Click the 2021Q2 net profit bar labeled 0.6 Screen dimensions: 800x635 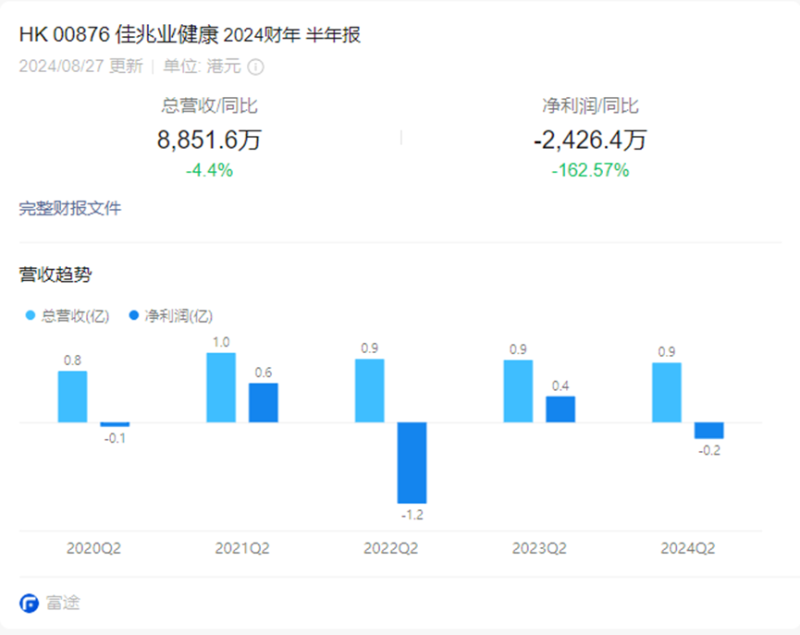pyautogui.click(x=263, y=402)
